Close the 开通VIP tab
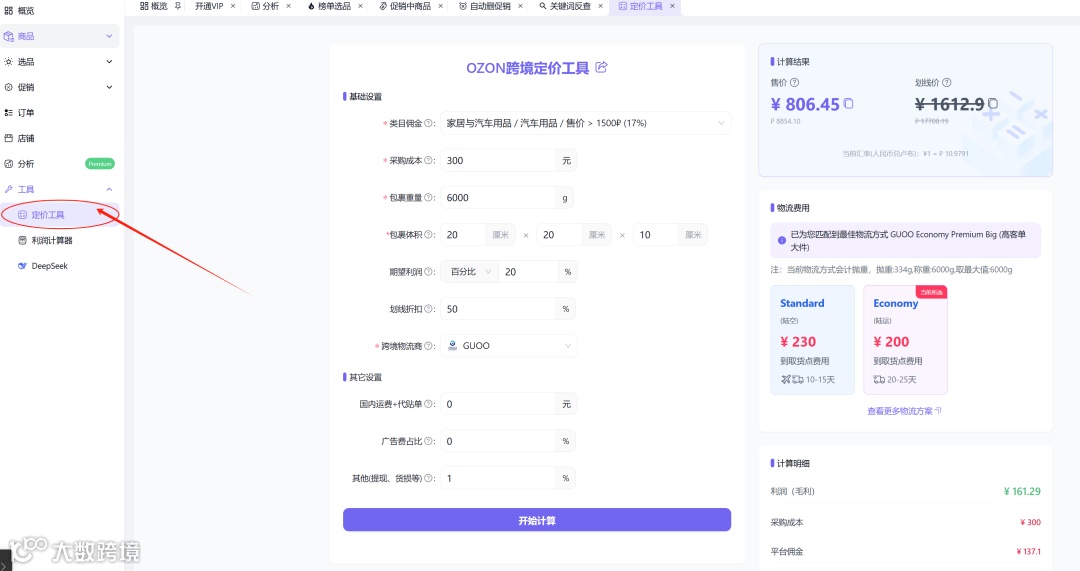The height and width of the screenshot is (571, 1080). click(x=233, y=6)
